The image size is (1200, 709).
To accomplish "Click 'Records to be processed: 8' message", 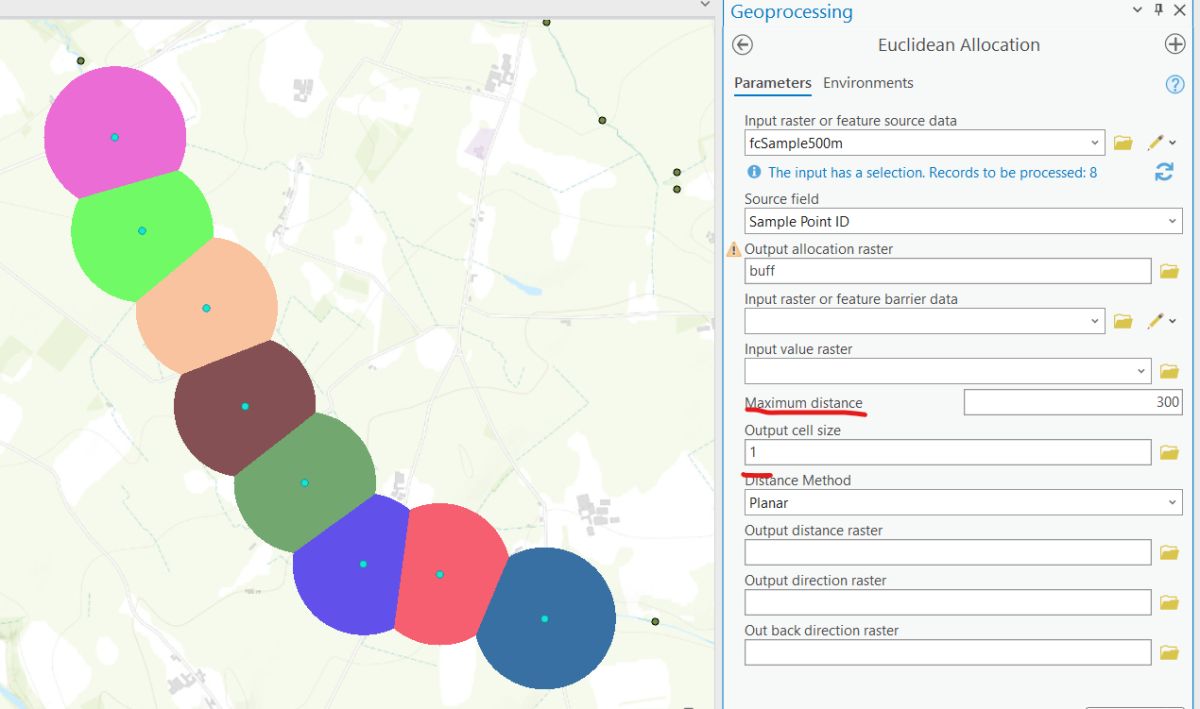I will click(1013, 172).
